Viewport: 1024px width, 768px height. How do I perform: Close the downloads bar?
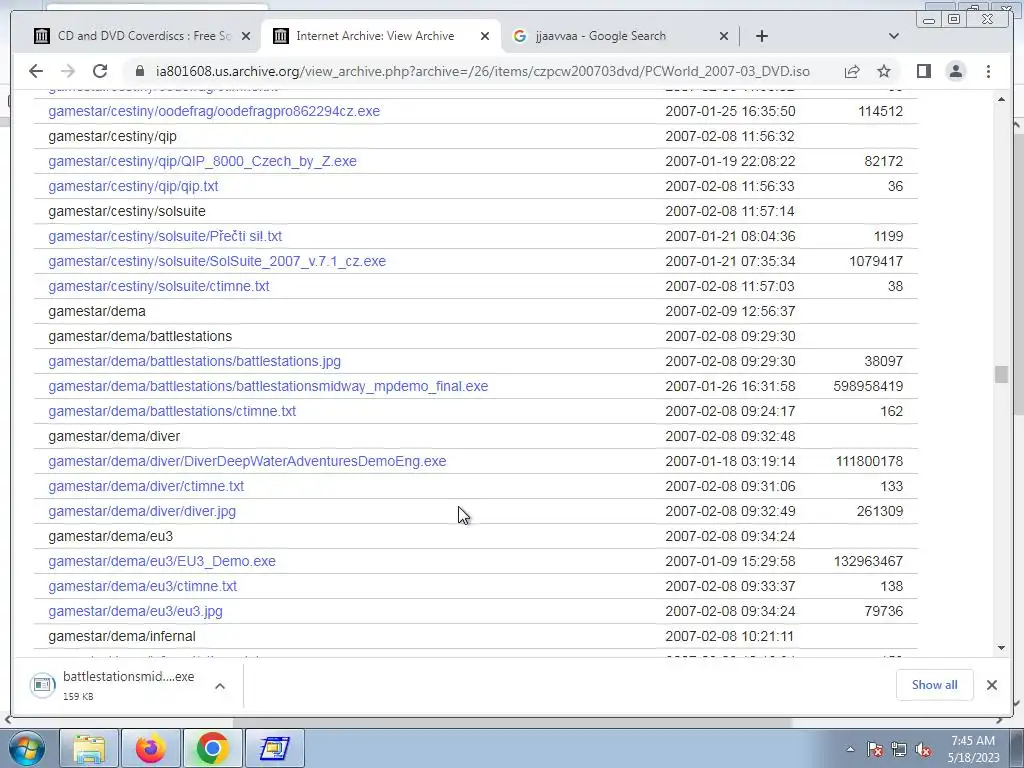click(991, 685)
